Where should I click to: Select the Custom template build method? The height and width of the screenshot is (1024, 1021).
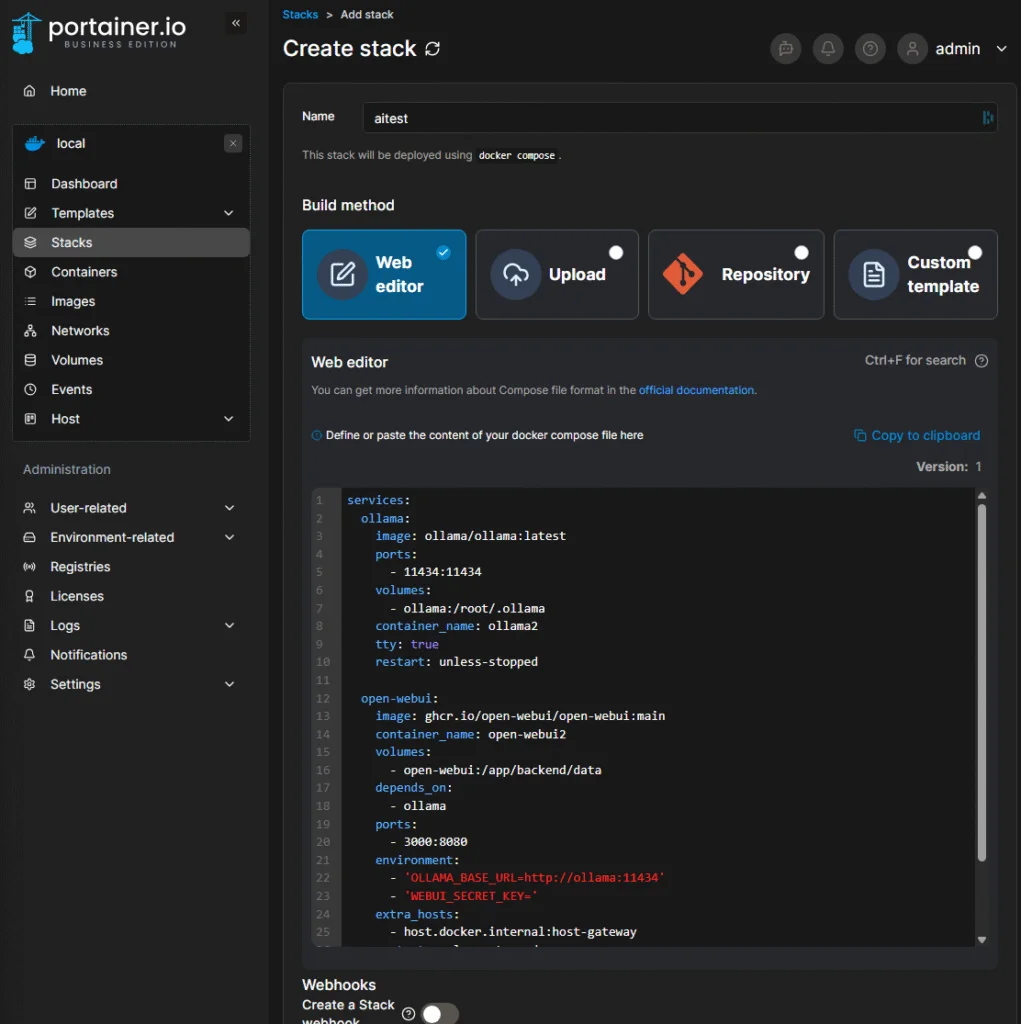pos(916,274)
